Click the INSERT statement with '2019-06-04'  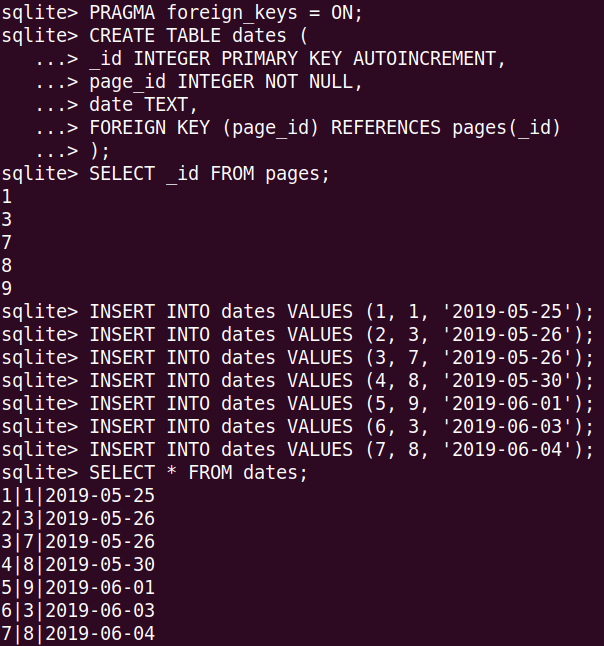tap(340, 449)
